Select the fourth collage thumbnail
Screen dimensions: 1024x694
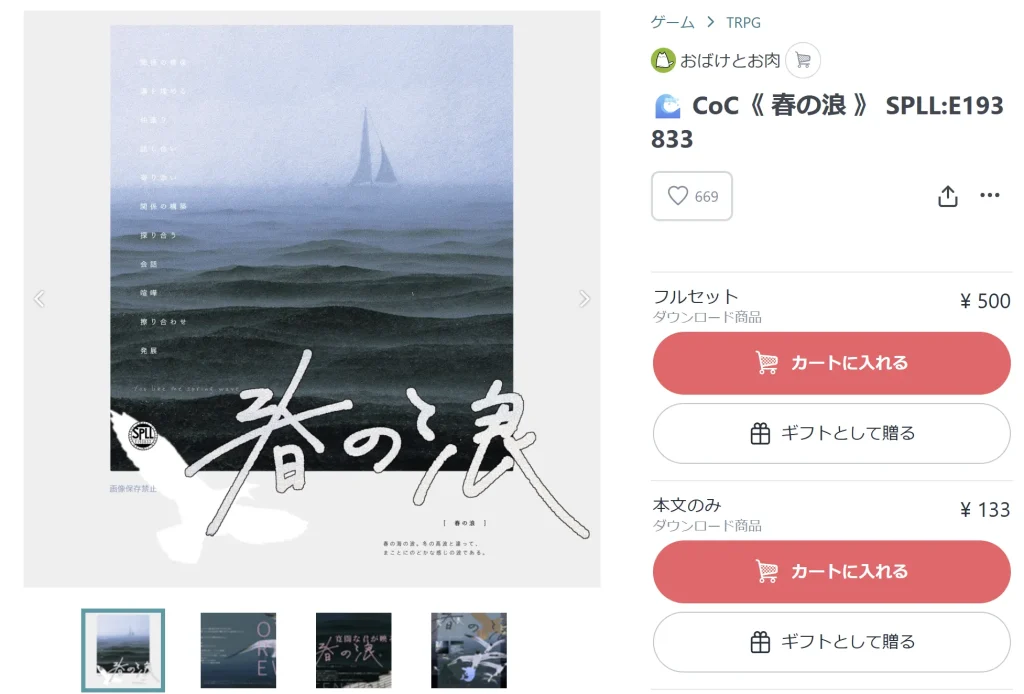coord(468,650)
